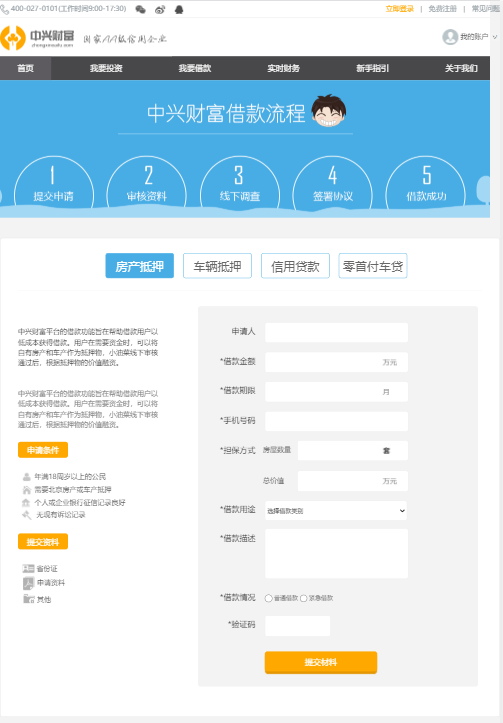The height and width of the screenshot is (723, 503).
Task: Click the 身份证 ID card icon
Action: 29,569
